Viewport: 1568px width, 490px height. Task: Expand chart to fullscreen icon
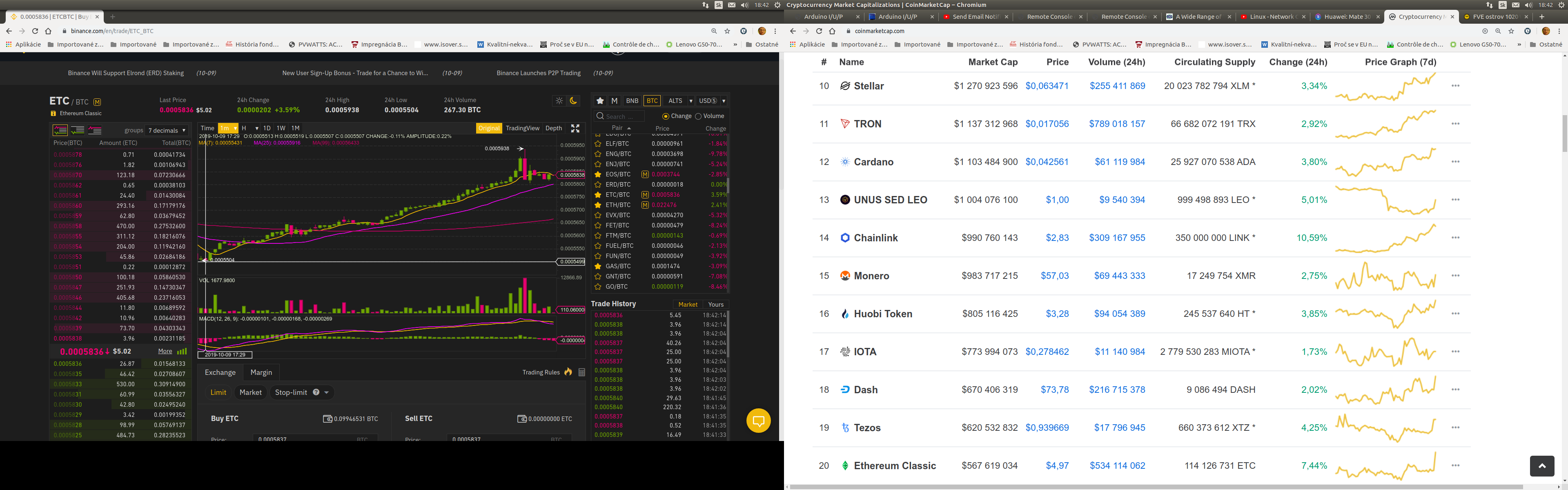[575, 129]
